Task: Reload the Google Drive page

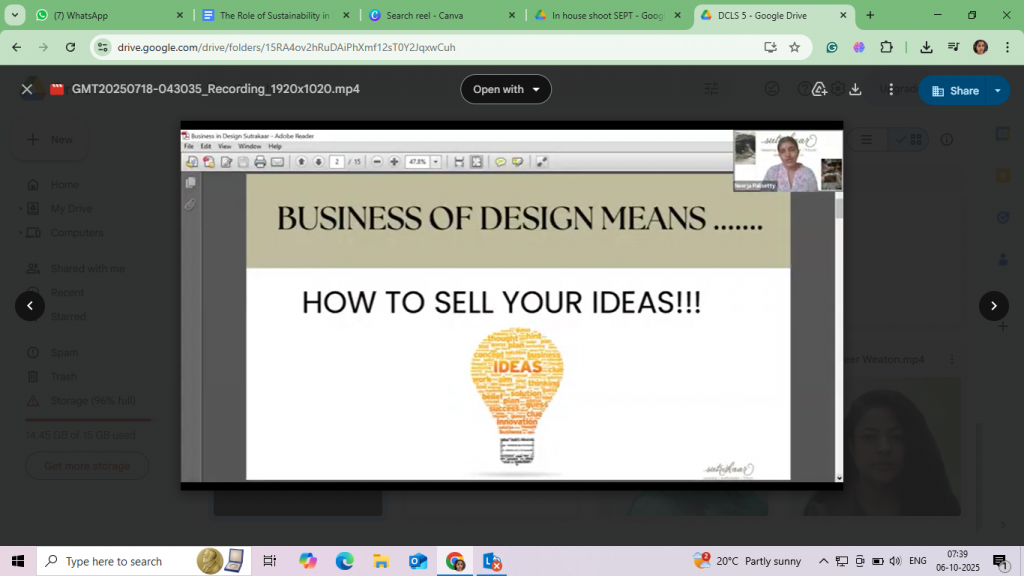Action: [70, 47]
